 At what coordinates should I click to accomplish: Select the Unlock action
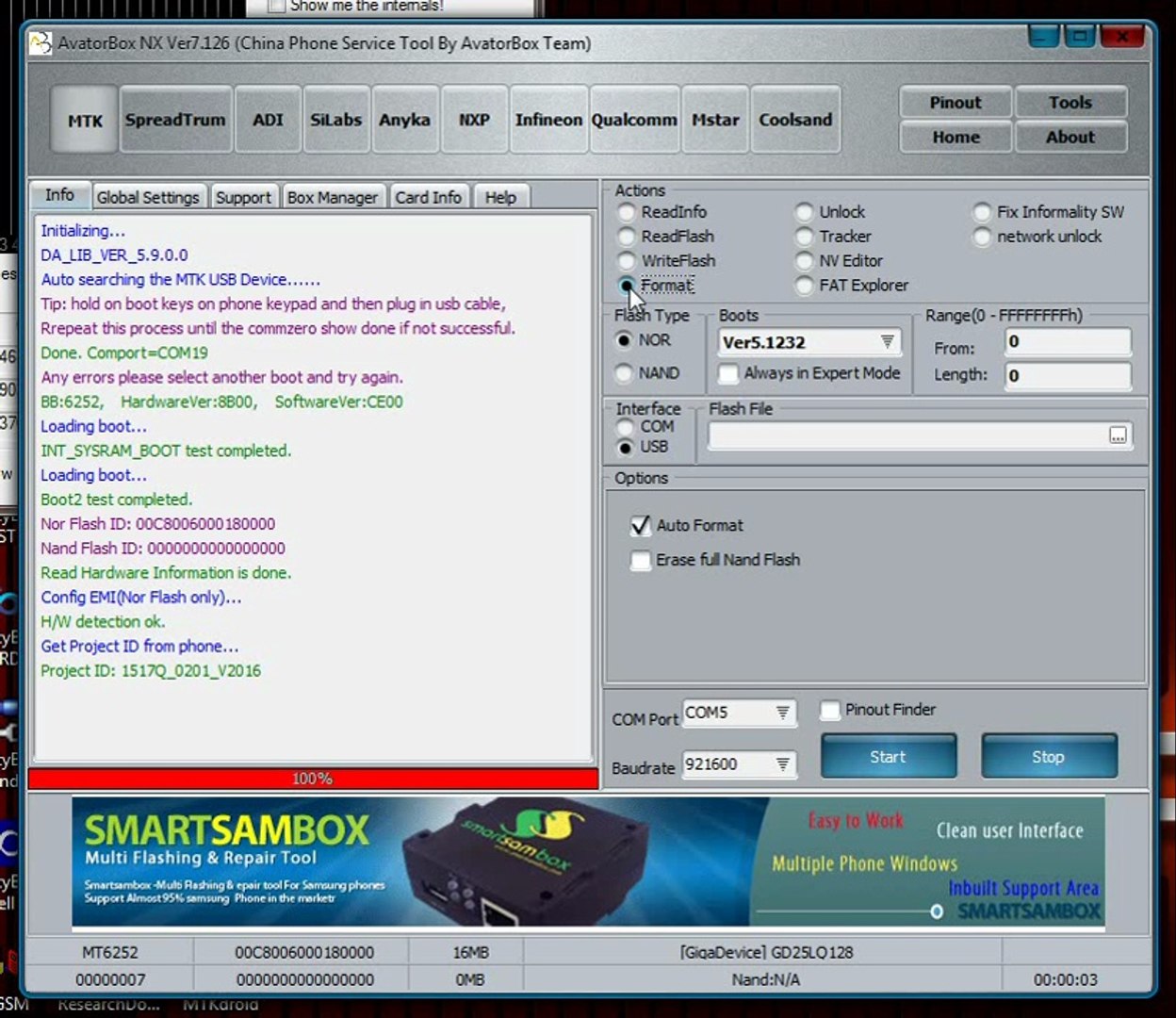[830, 212]
